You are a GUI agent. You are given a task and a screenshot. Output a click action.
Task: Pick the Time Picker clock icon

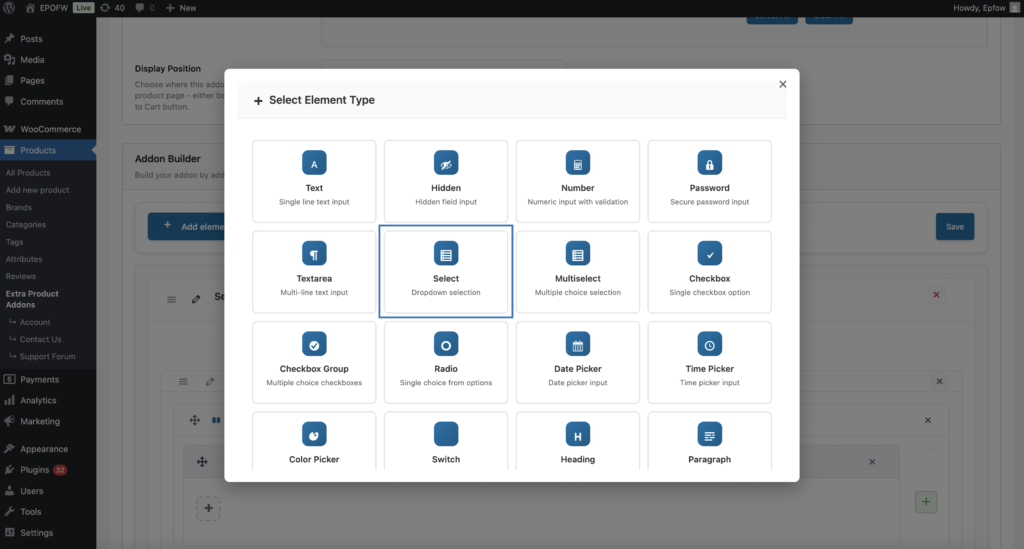click(709, 345)
